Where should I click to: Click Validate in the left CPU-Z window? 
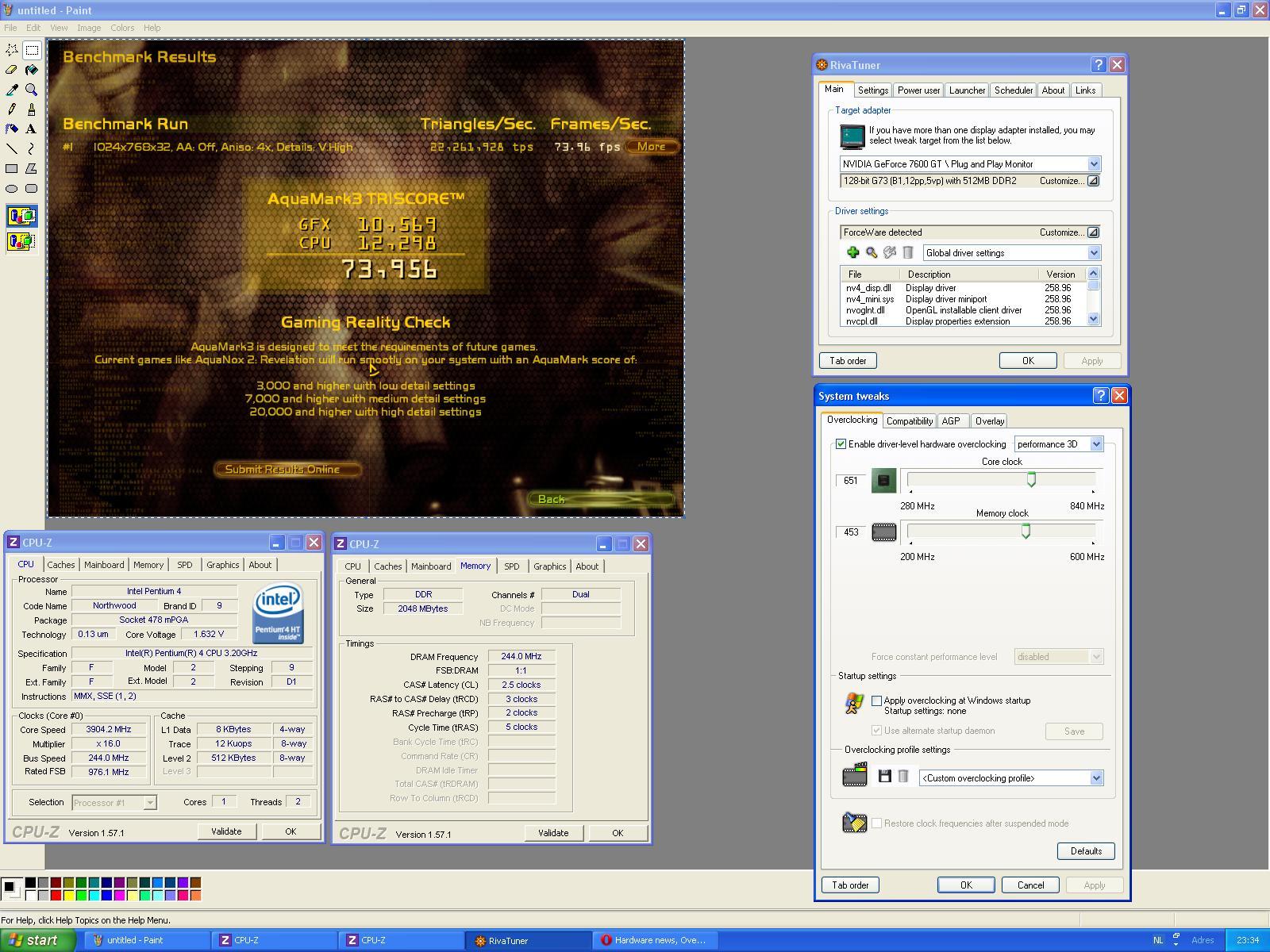(x=226, y=831)
